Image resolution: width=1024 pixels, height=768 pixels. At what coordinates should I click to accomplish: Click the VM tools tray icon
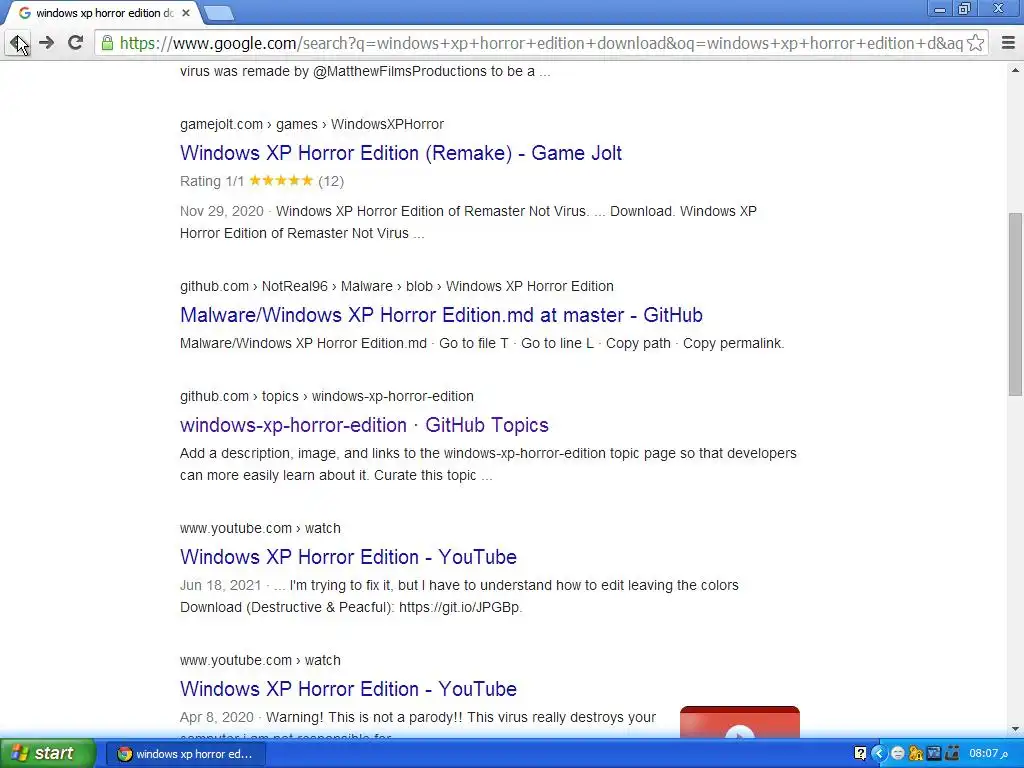point(934,754)
